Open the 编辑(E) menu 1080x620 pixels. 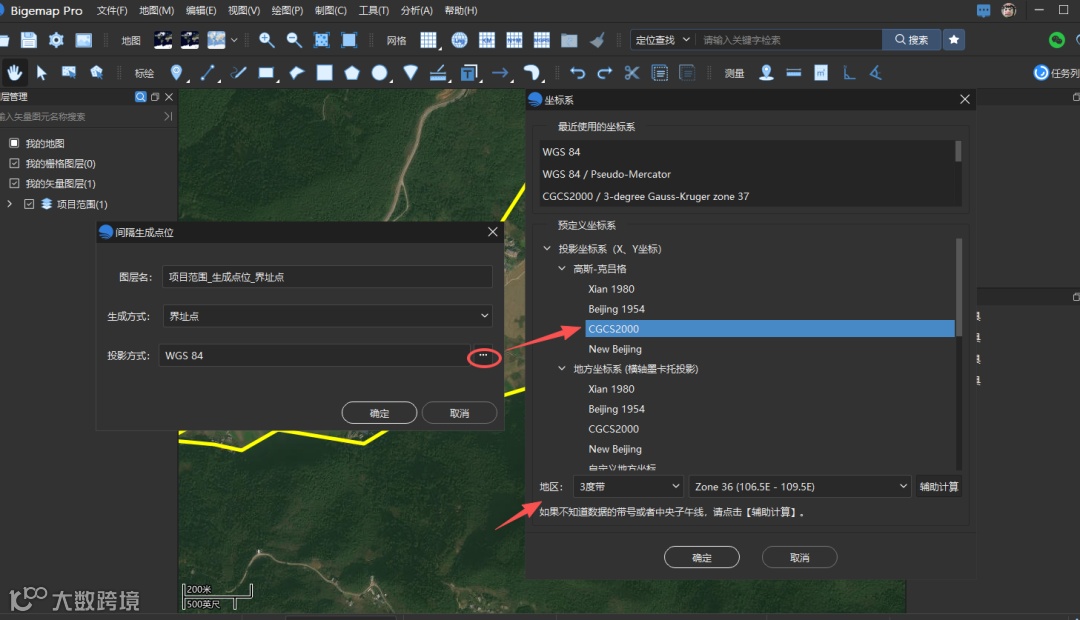tap(200, 10)
